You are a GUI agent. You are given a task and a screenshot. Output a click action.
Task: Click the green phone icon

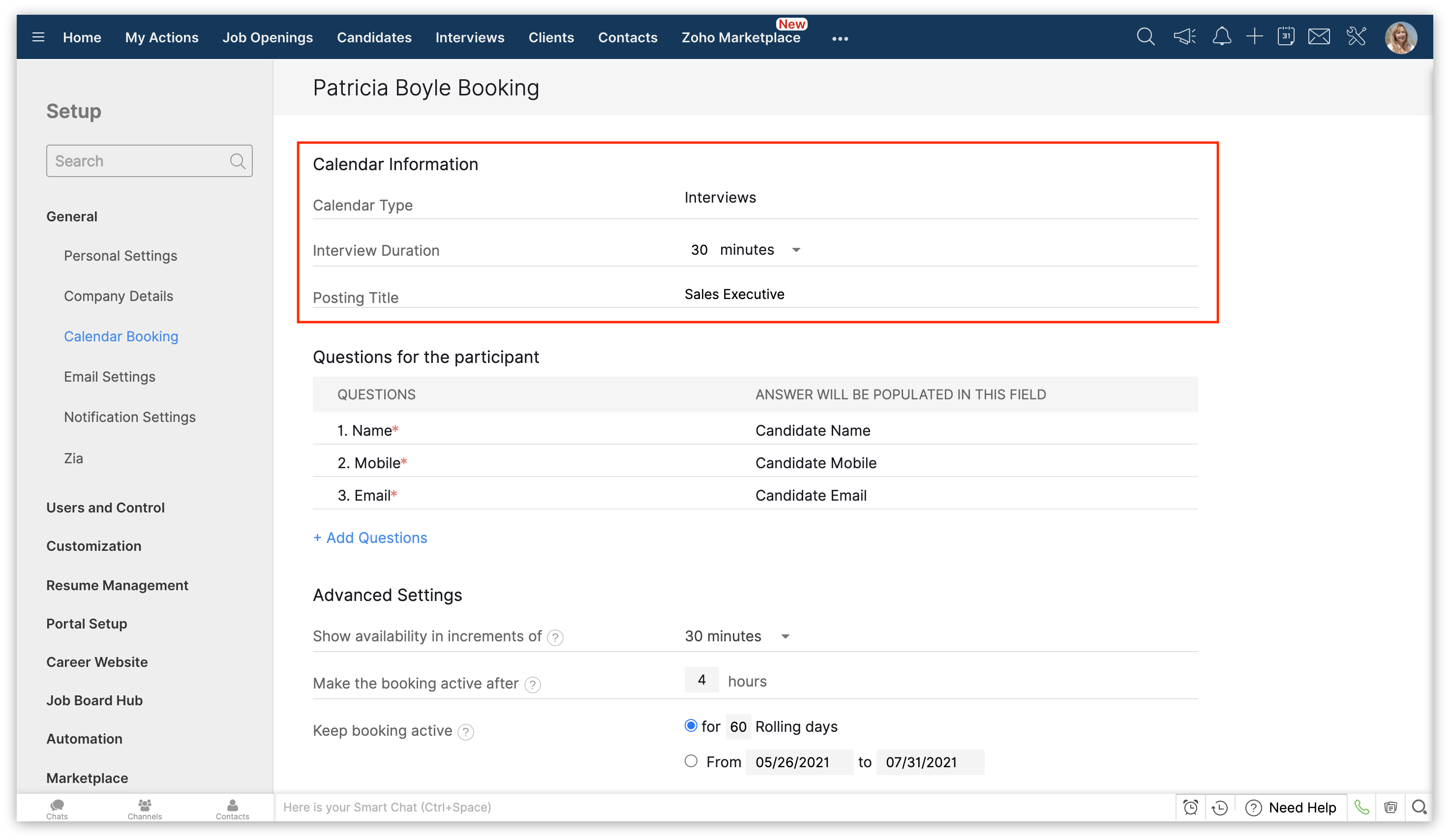[x=1361, y=807]
